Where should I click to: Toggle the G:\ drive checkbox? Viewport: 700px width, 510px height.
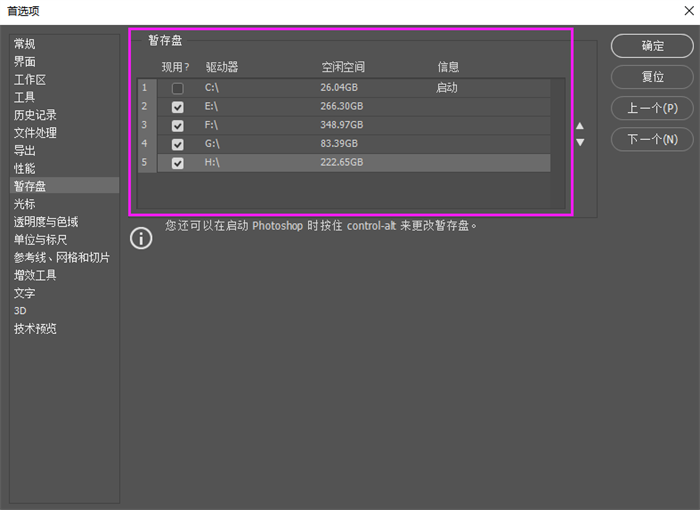tap(178, 144)
